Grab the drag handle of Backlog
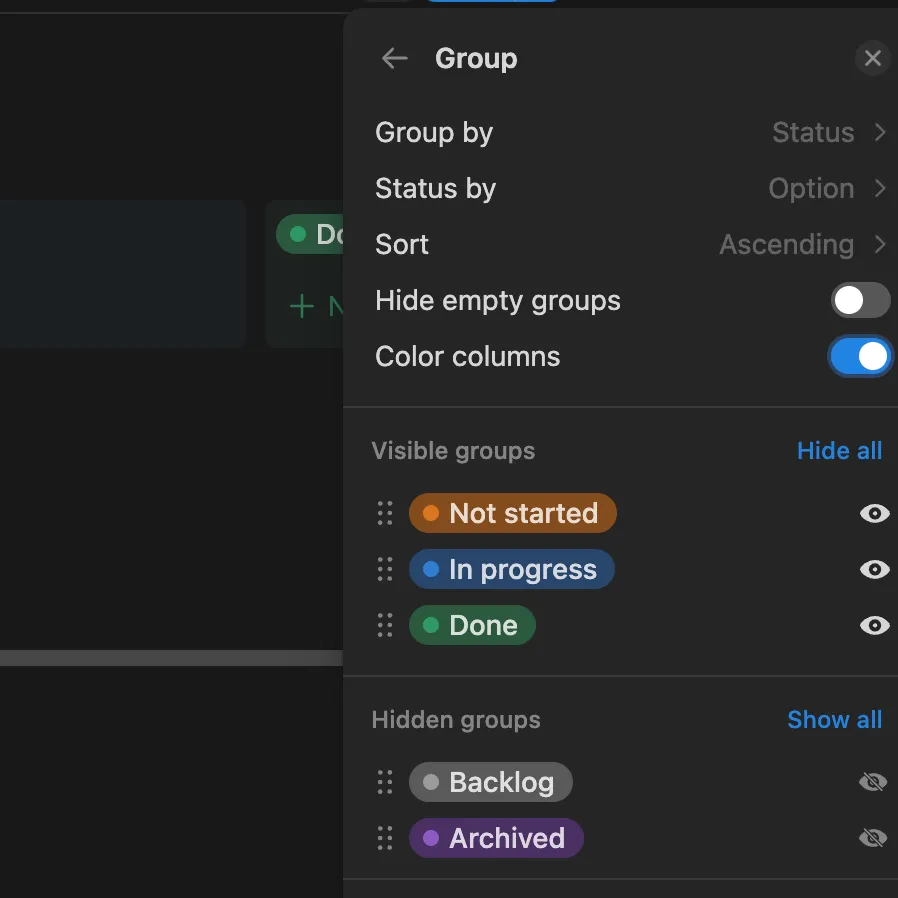The image size is (898, 898). point(385,782)
